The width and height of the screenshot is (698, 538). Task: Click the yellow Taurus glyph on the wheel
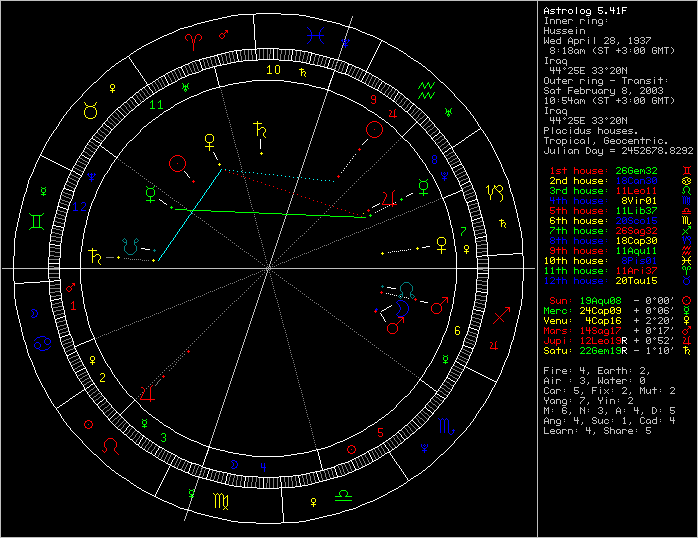[x=90, y=111]
